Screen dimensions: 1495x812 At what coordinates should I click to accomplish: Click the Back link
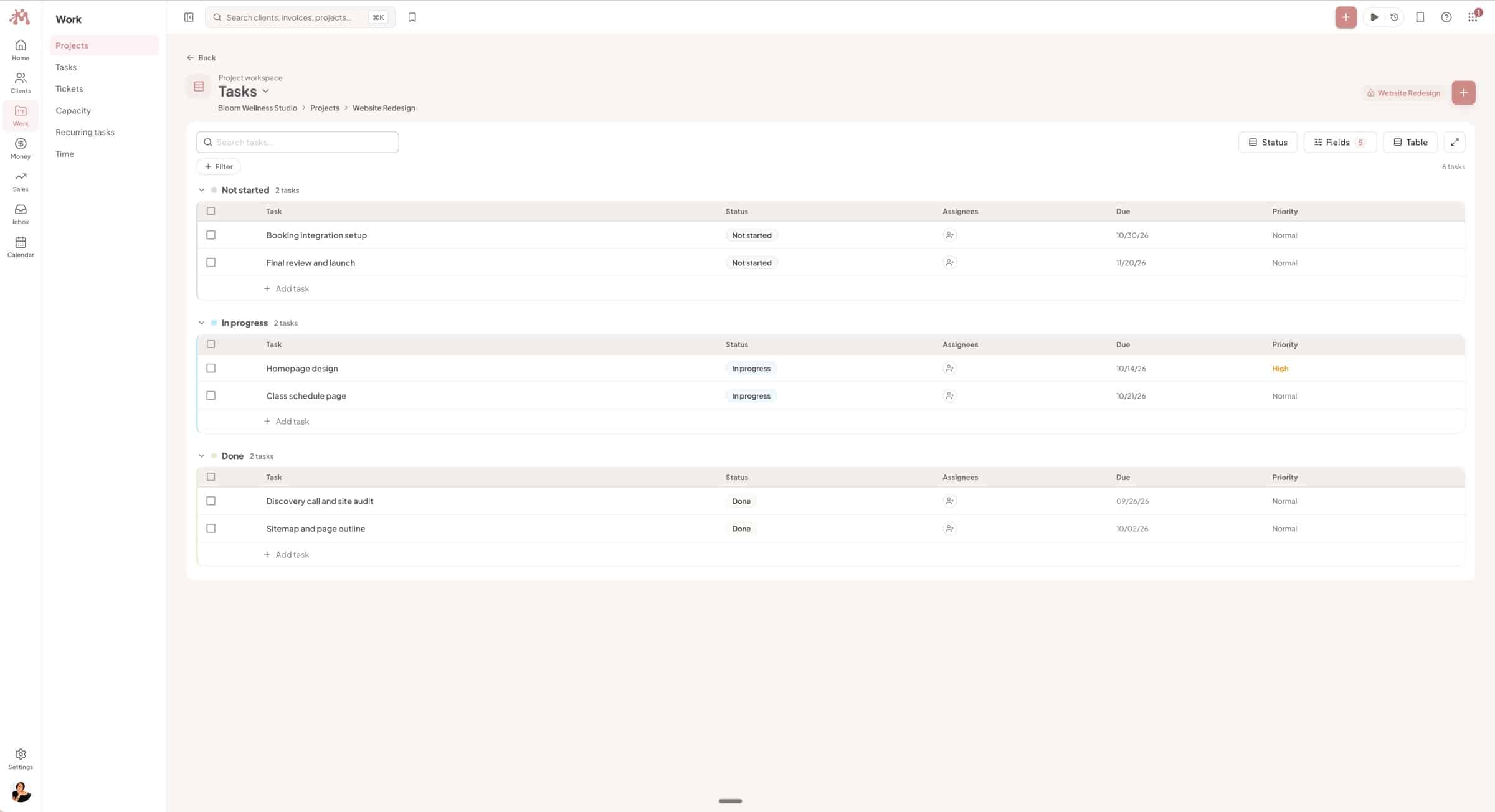click(x=201, y=58)
